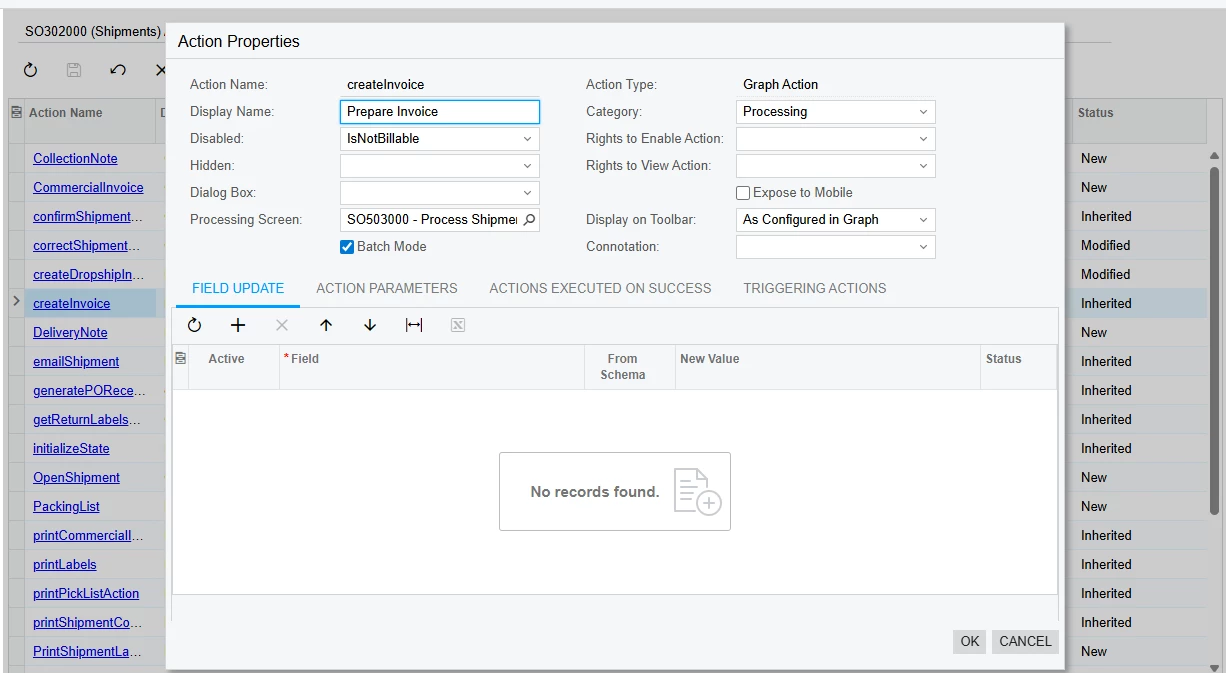Viewport: 1226px width, 673px height.
Task: Move the selected field update row down
Action: coord(369,324)
